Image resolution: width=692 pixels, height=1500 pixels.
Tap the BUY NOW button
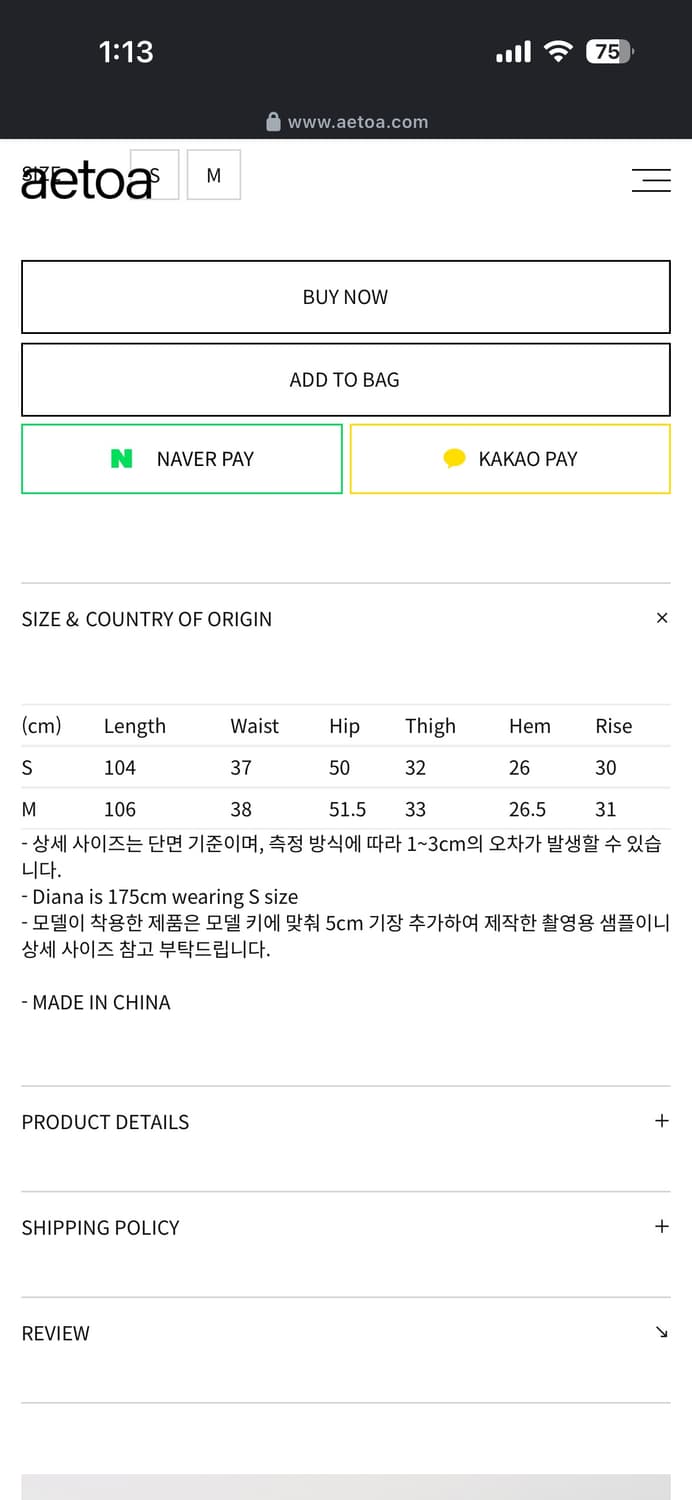coord(345,296)
